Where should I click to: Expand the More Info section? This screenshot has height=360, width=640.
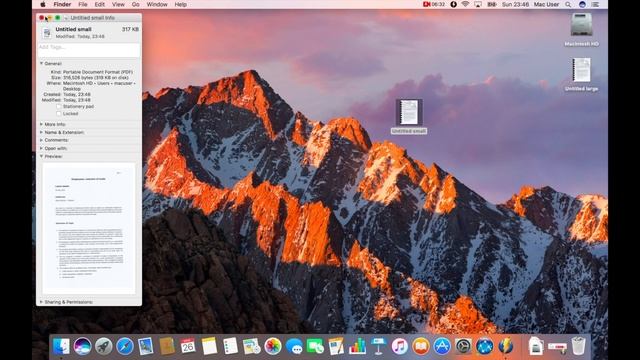[x=41, y=124]
